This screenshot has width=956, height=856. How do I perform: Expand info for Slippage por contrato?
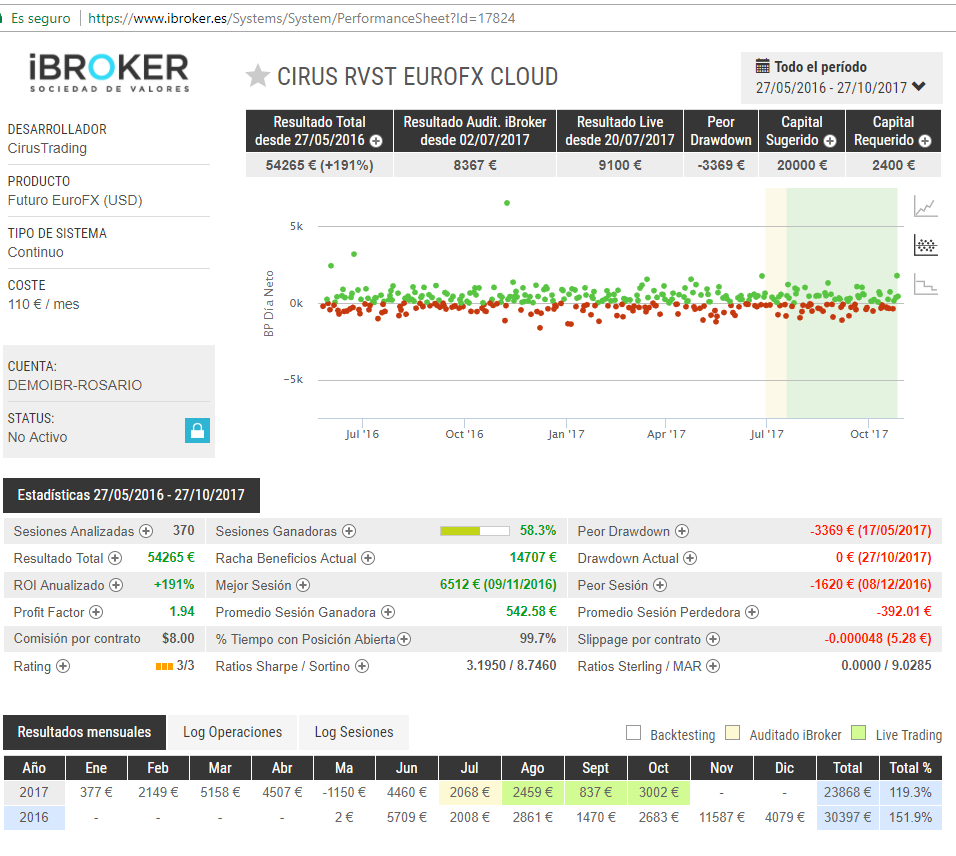713,639
